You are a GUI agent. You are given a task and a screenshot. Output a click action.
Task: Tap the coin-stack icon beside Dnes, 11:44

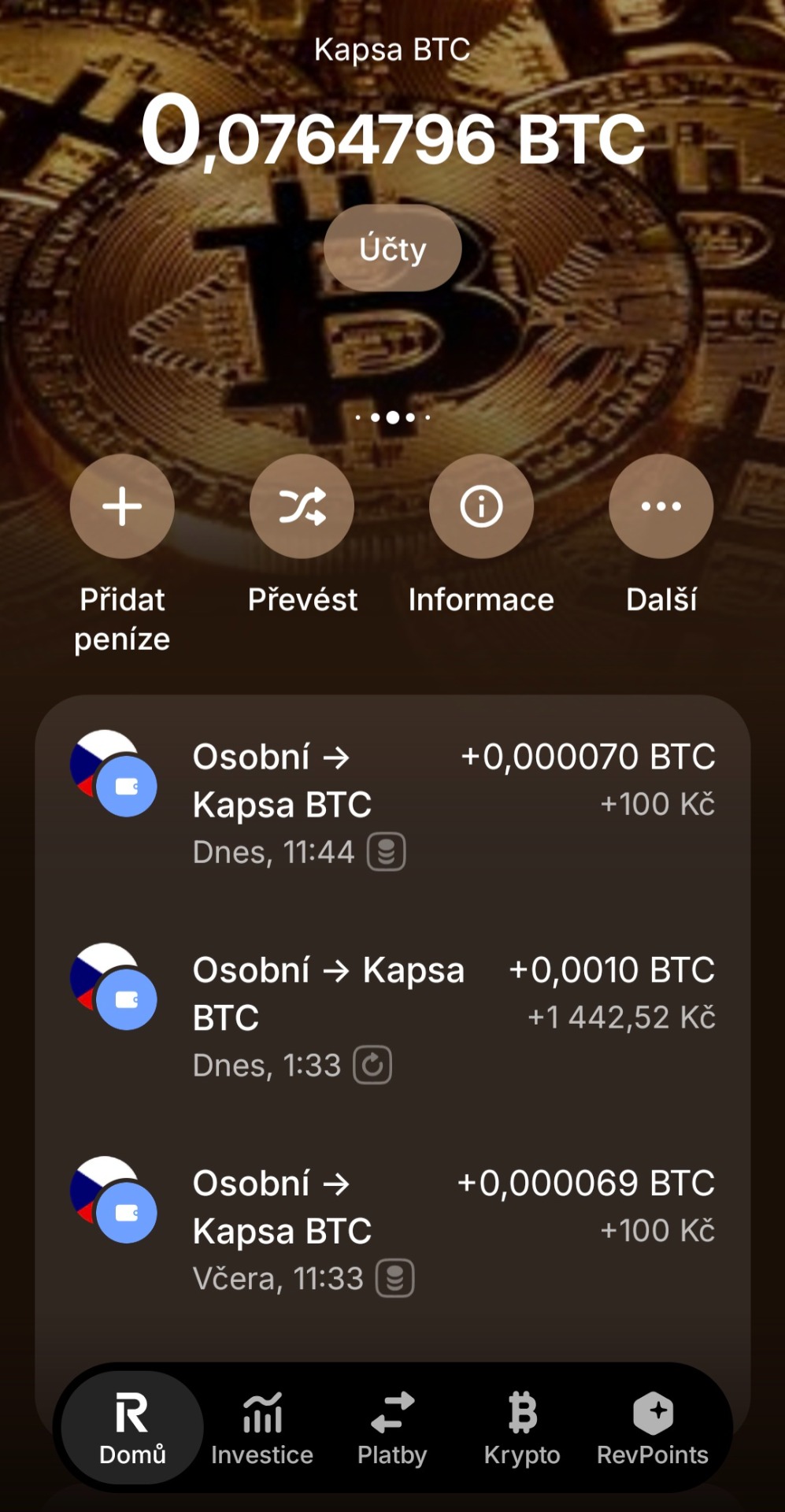click(x=387, y=852)
